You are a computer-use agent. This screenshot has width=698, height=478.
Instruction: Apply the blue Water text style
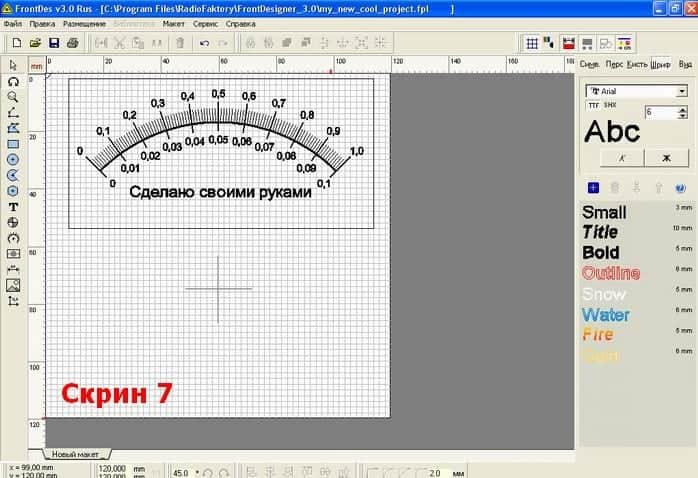(x=606, y=315)
